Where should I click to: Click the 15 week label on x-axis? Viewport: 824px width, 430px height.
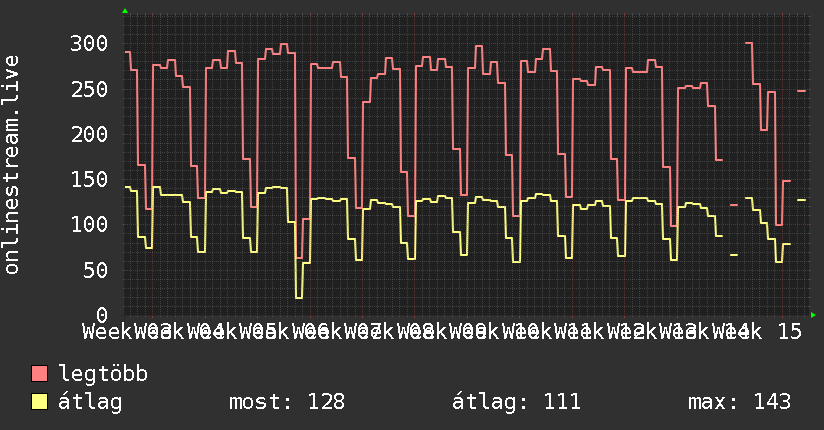pos(790,332)
